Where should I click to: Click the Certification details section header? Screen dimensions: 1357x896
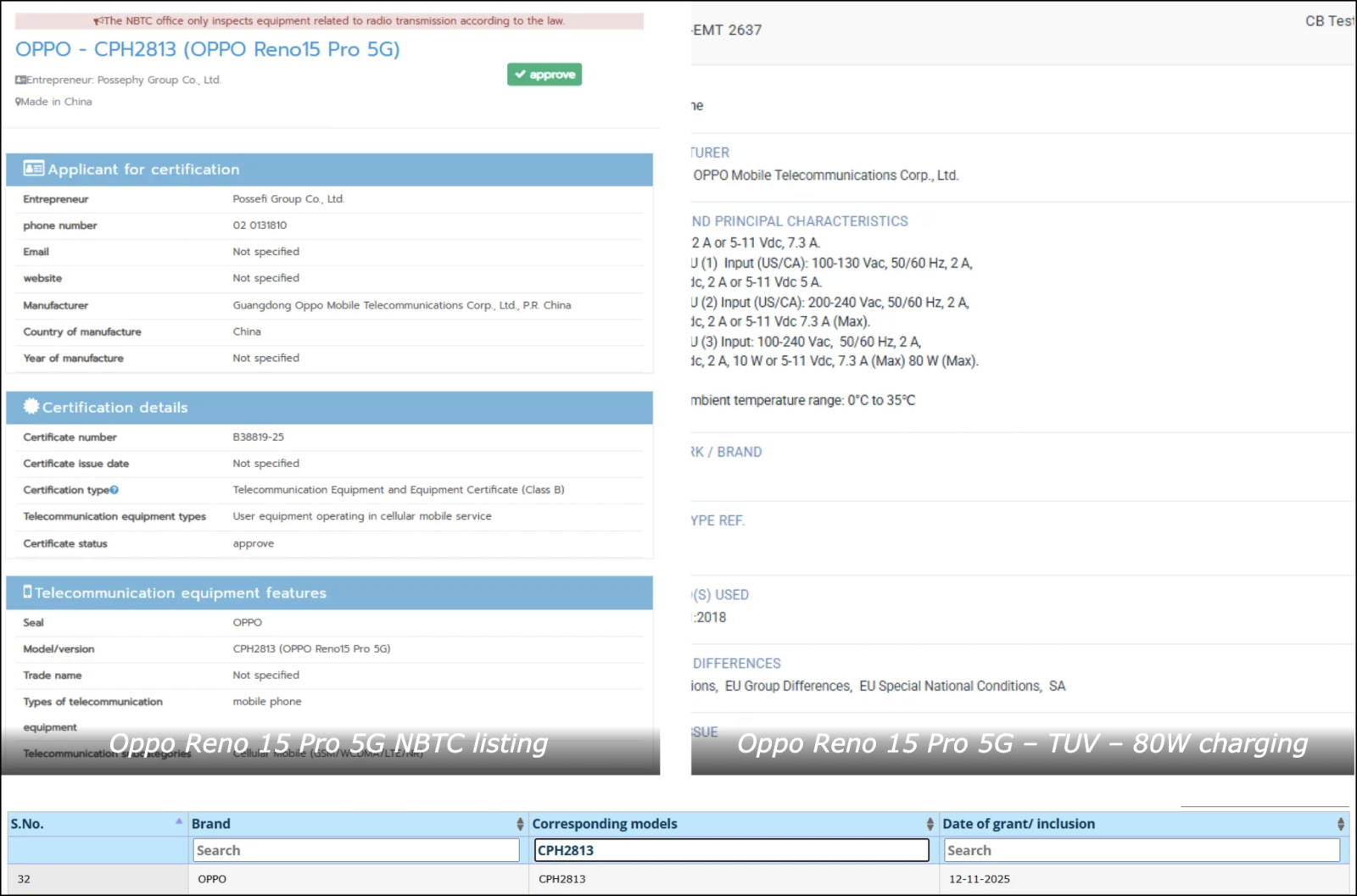click(329, 408)
